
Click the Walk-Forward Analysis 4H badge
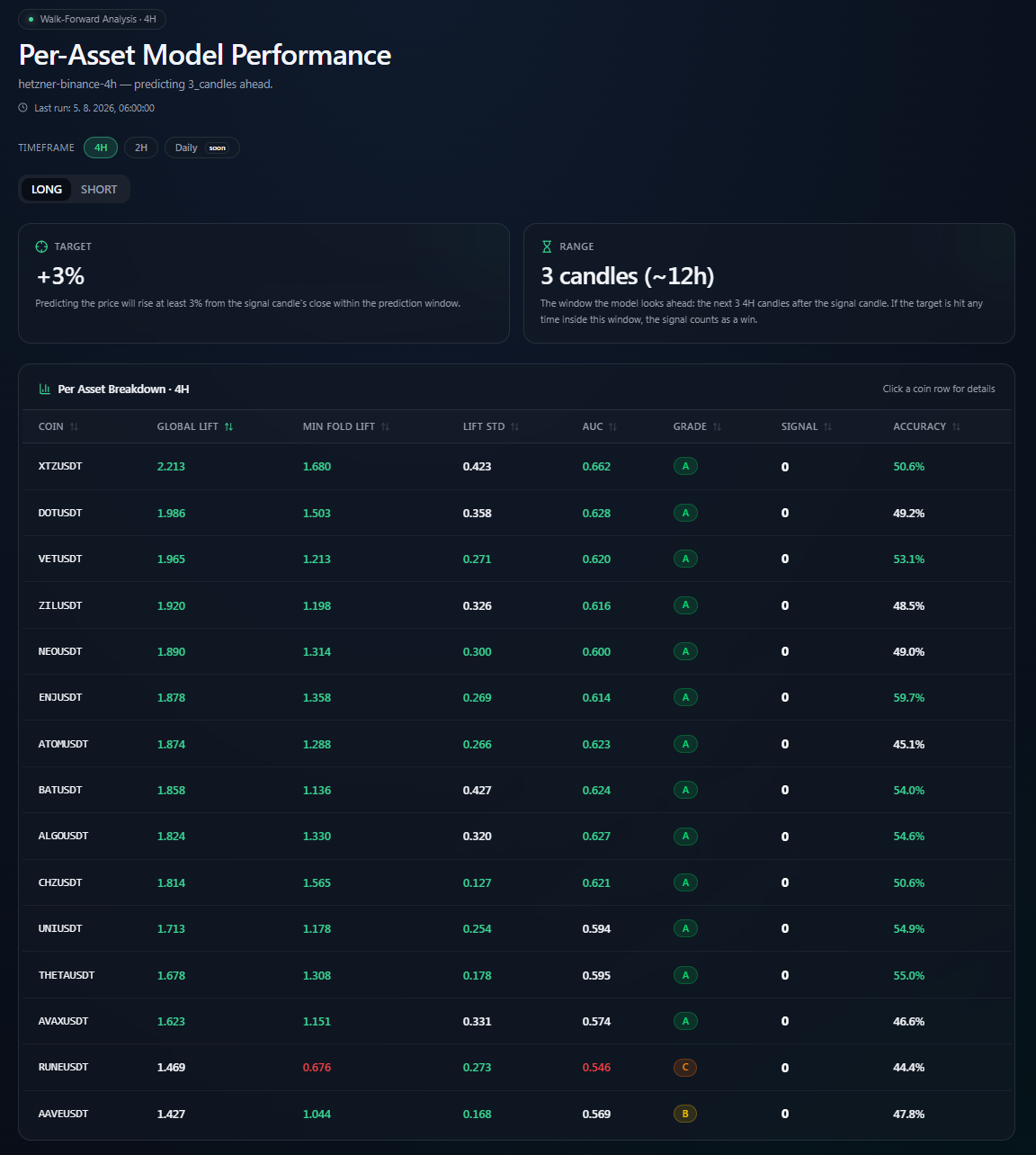(x=92, y=19)
